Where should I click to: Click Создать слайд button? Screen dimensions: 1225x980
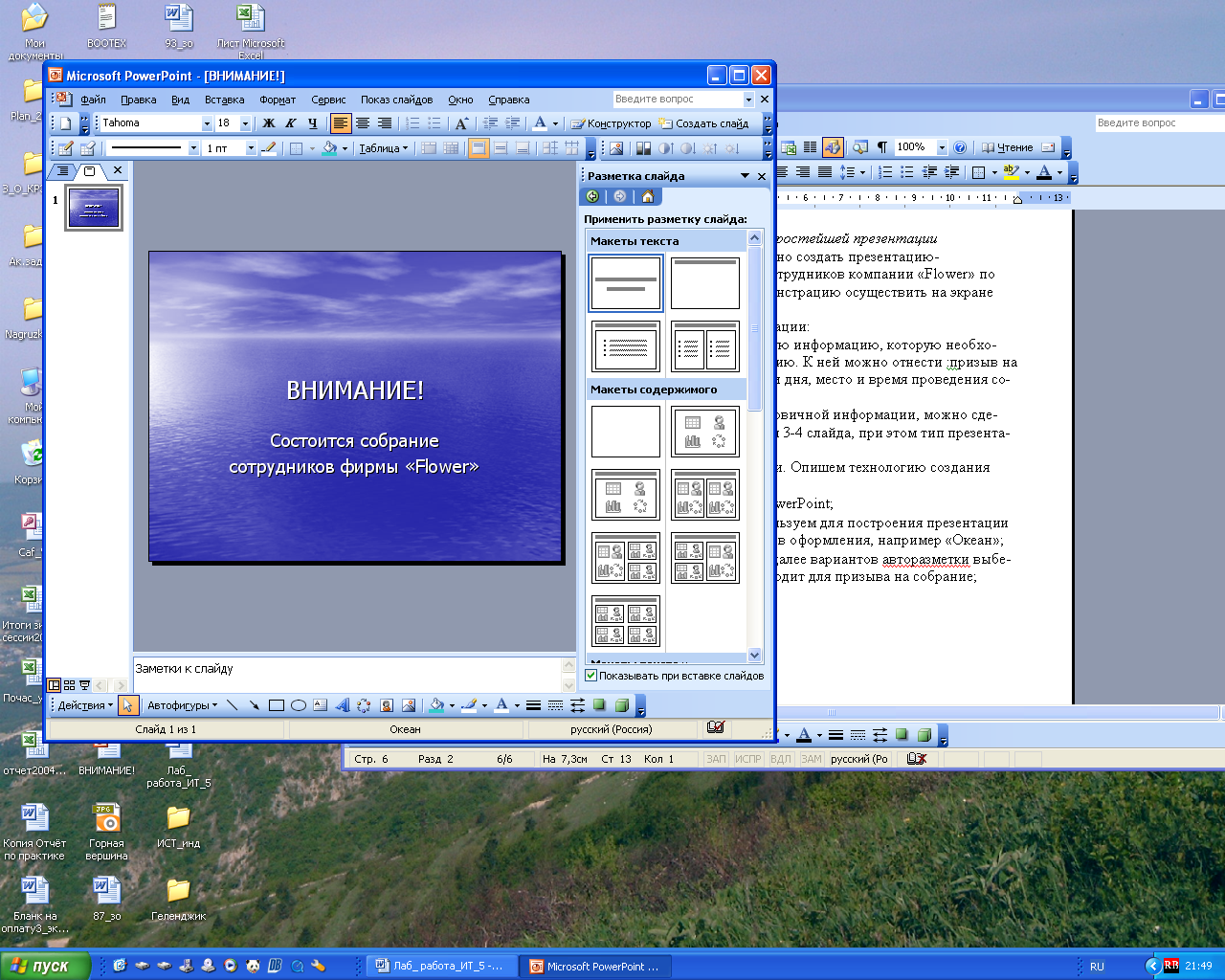(x=704, y=123)
